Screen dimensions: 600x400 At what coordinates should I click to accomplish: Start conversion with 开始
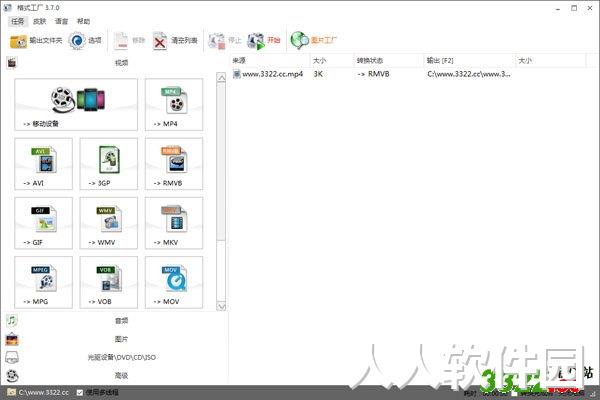(264, 40)
